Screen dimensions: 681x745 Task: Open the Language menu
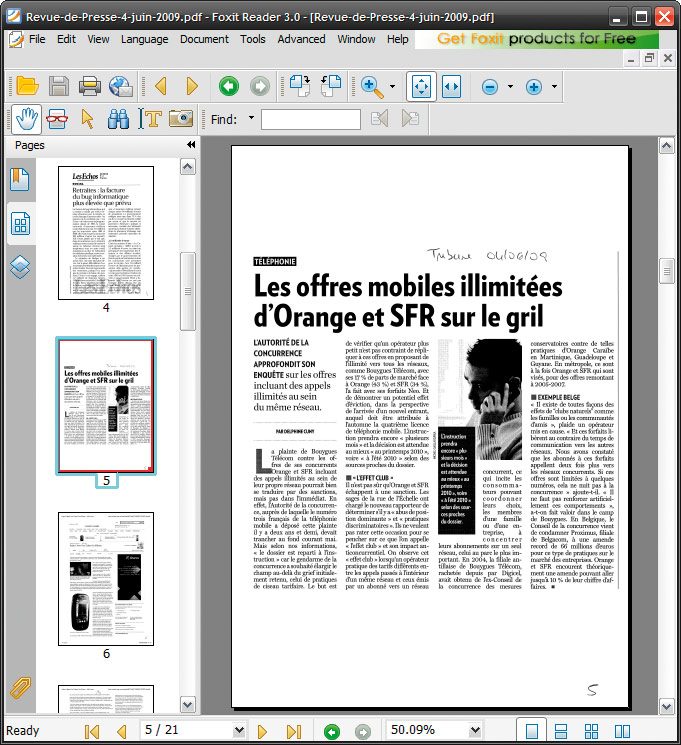coord(144,39)
